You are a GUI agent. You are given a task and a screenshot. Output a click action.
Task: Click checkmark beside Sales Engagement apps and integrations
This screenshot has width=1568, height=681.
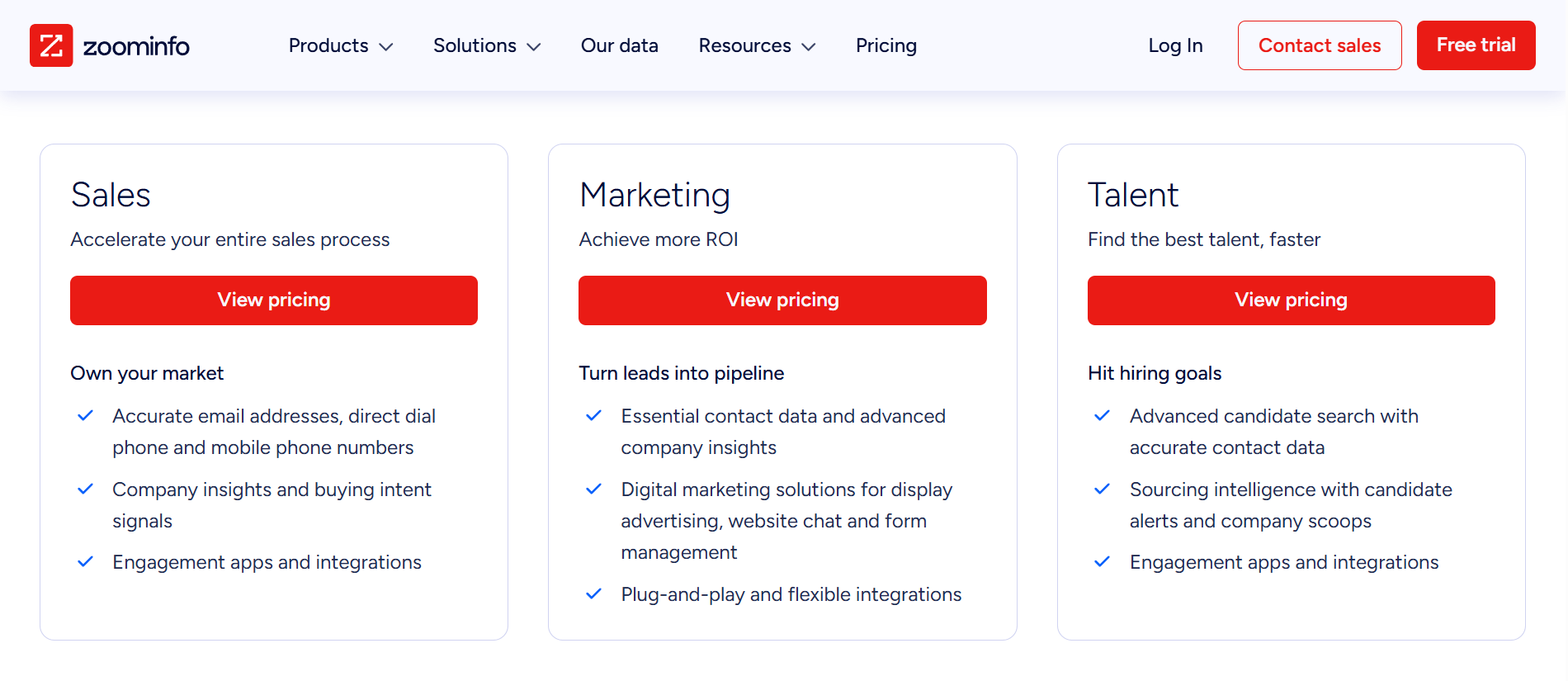85,562
